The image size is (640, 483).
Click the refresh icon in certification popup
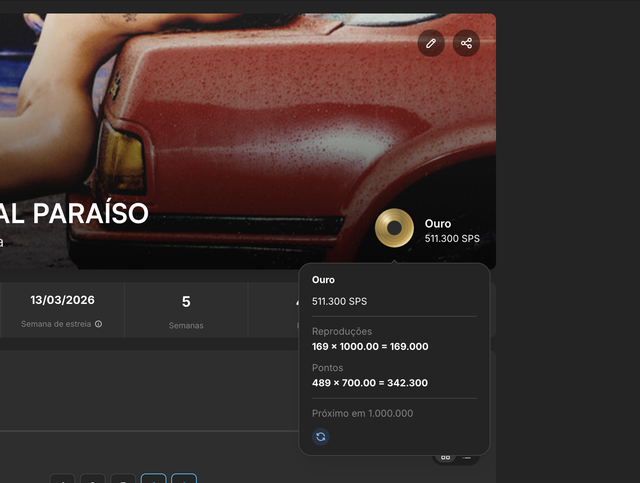pos(321,436)
